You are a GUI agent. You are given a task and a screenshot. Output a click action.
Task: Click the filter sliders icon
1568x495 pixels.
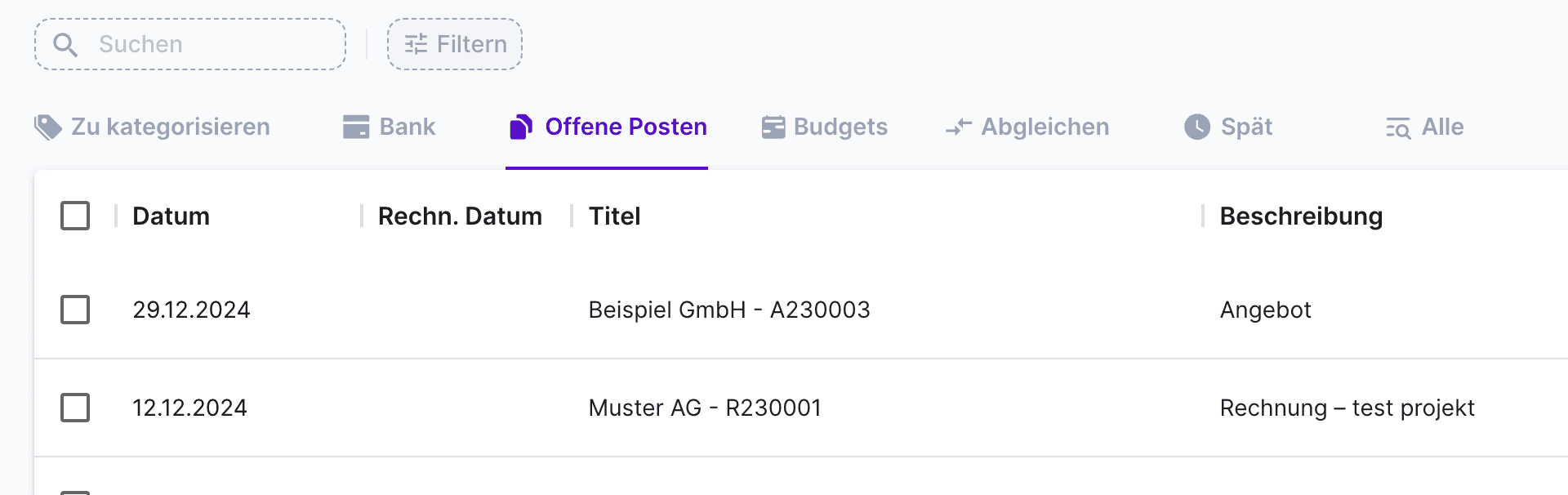(x=416, y=44)
